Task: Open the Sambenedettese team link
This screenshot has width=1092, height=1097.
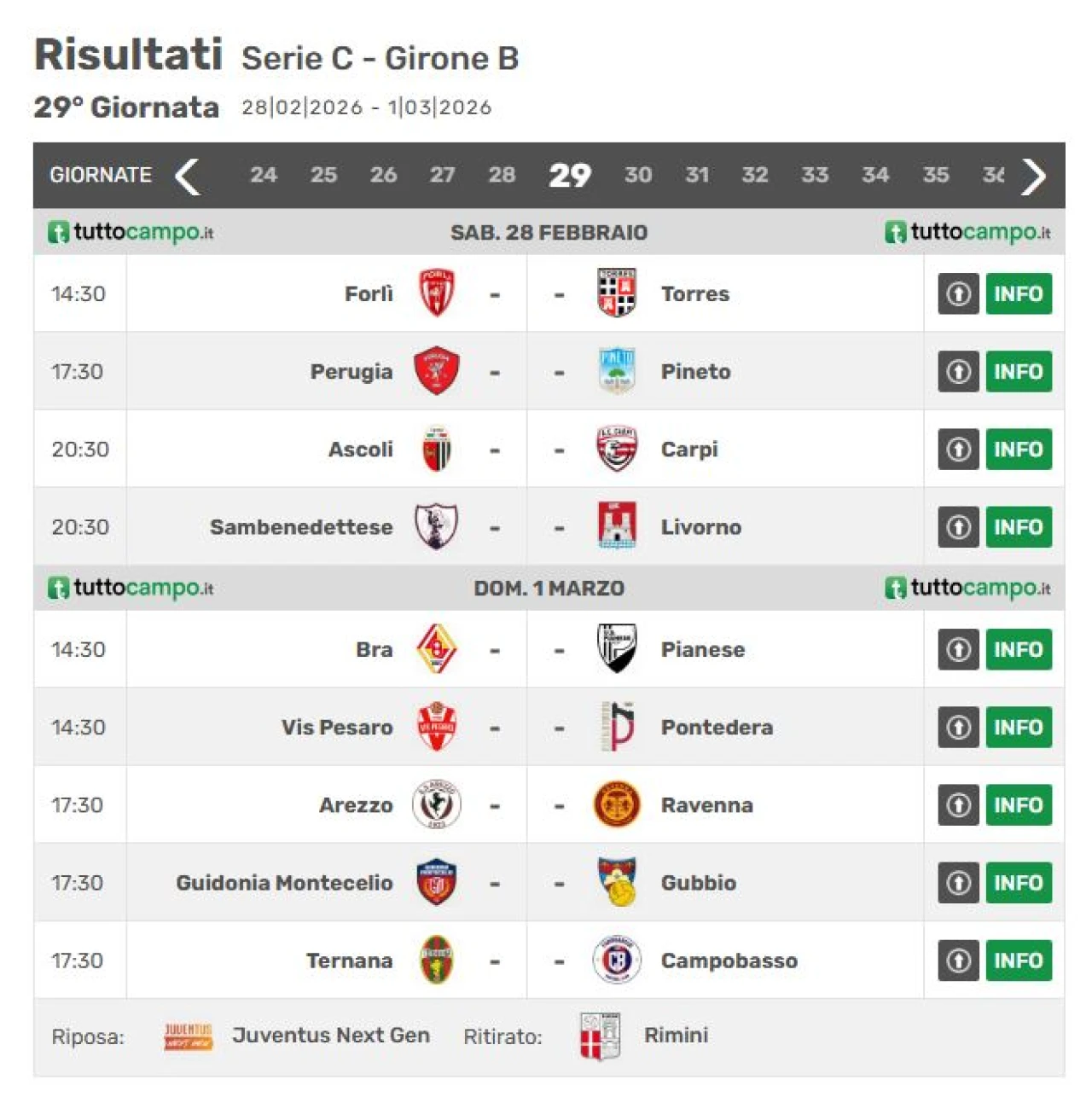Action: click(301, 527)
